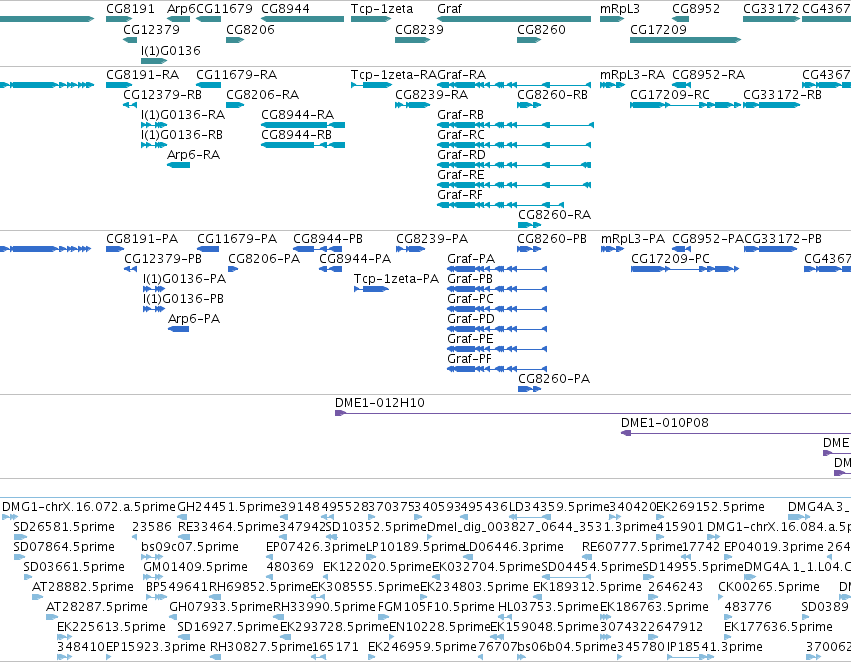
Task: Click the CG33172-RB transcript label
Action: pos(782,94)
